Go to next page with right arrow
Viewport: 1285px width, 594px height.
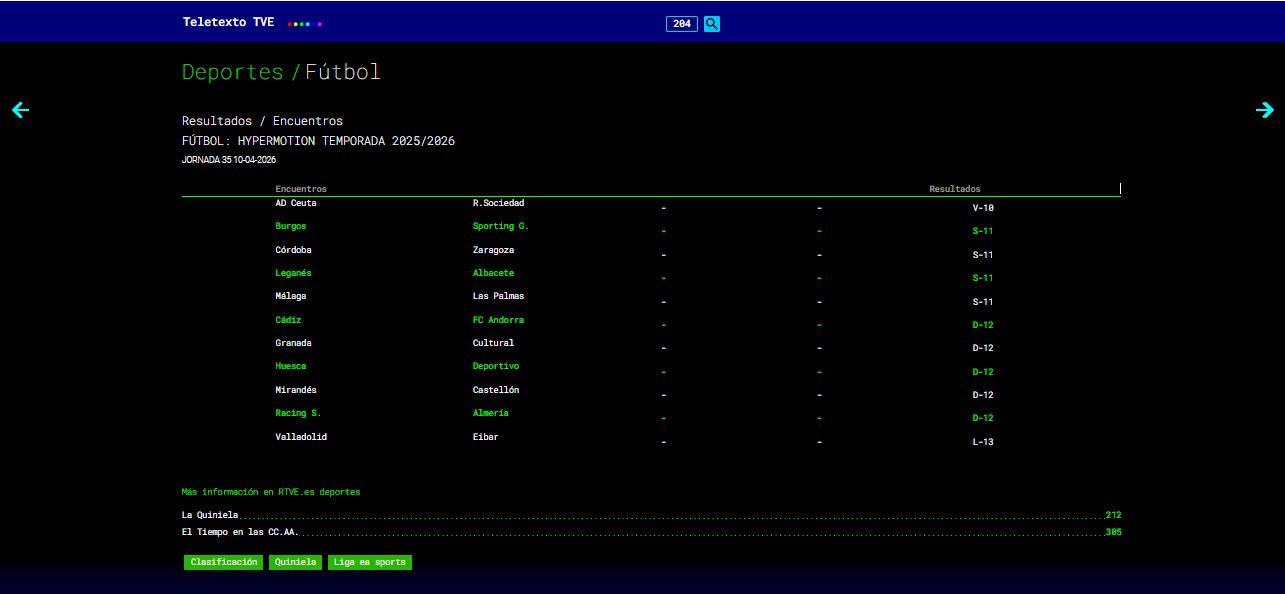click(x=1264, y=110)
